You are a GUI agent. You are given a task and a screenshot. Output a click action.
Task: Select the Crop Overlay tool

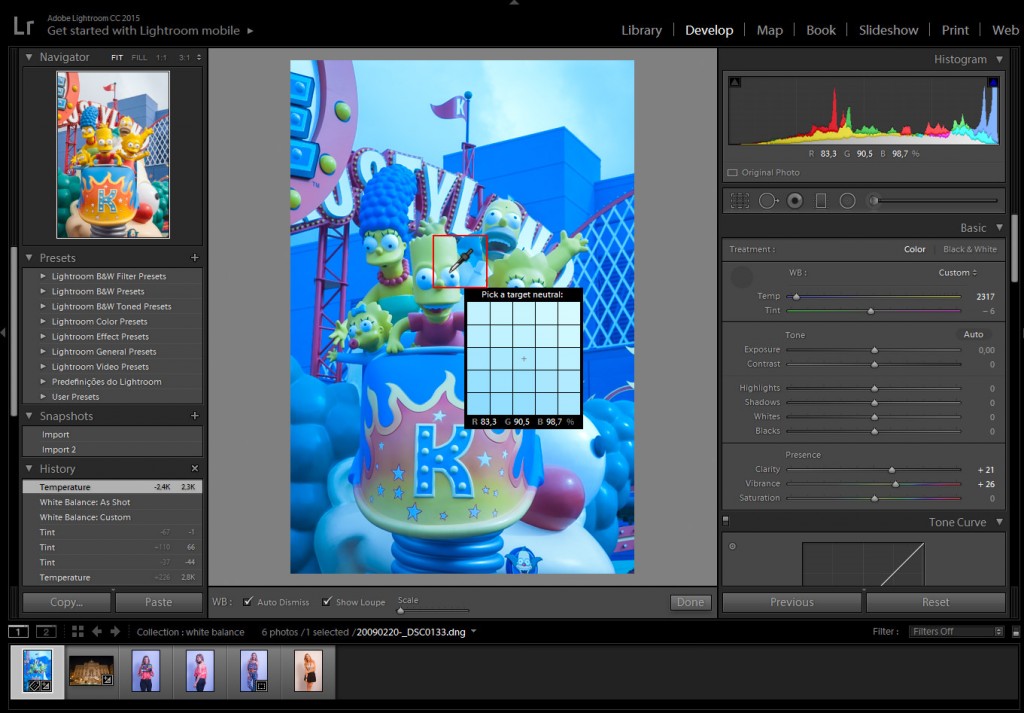[740, 200]
